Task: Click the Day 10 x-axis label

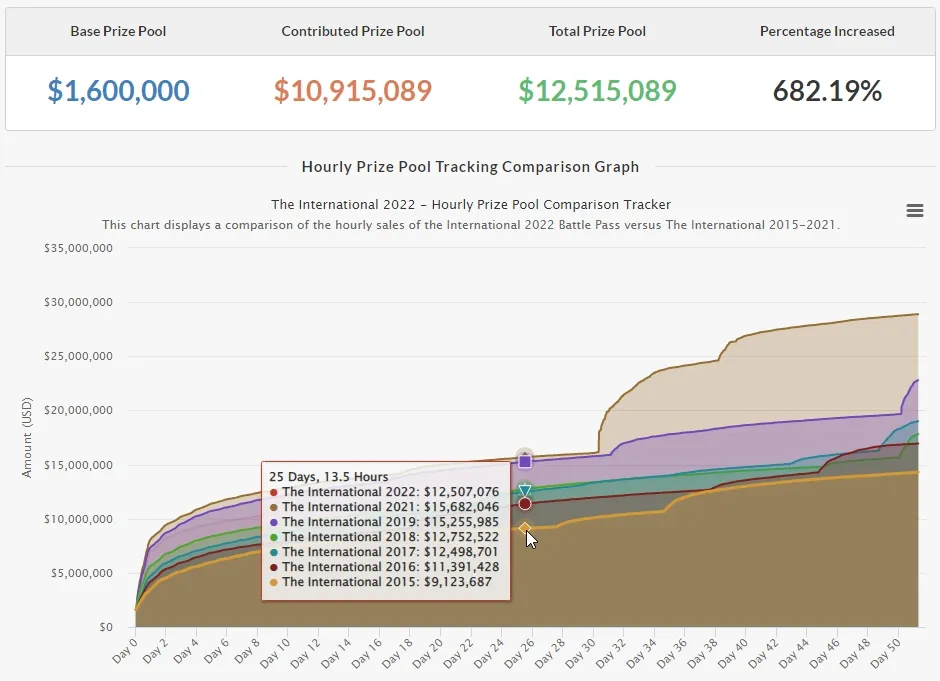Action: pyautogui.click(x=275, y=653)
